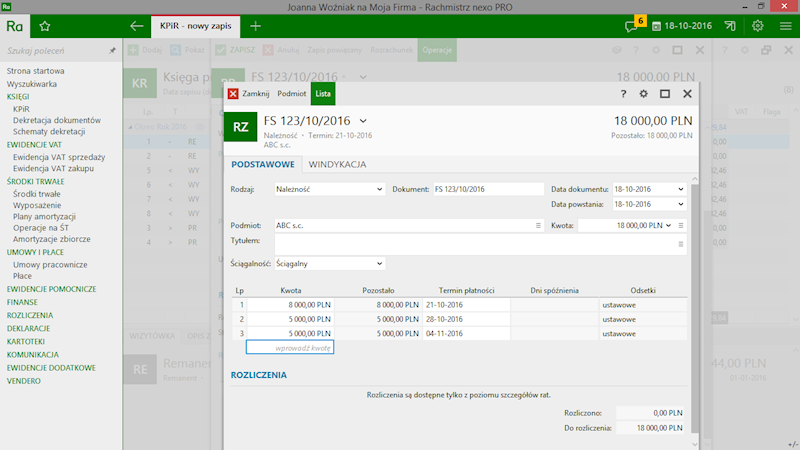Select installment amount 8 000,00 PLN Kwota cell
This screenshot has height=450, width=800.
tap(290, 305)
